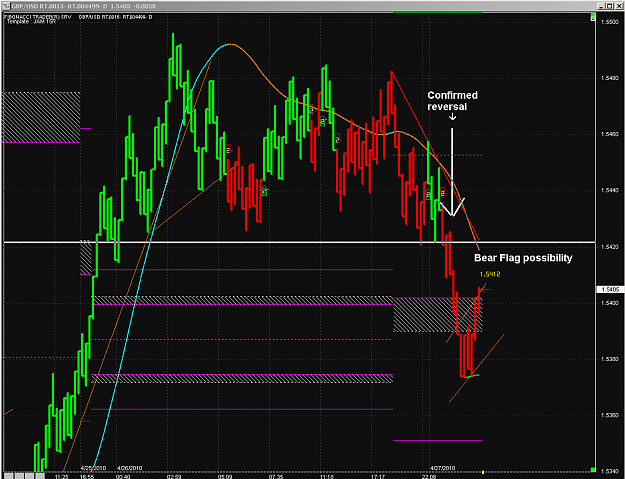The width and height of the screenshot is (625, 479).
Task: Click the 02:59 time axis label
Action: tap(174, 476)
